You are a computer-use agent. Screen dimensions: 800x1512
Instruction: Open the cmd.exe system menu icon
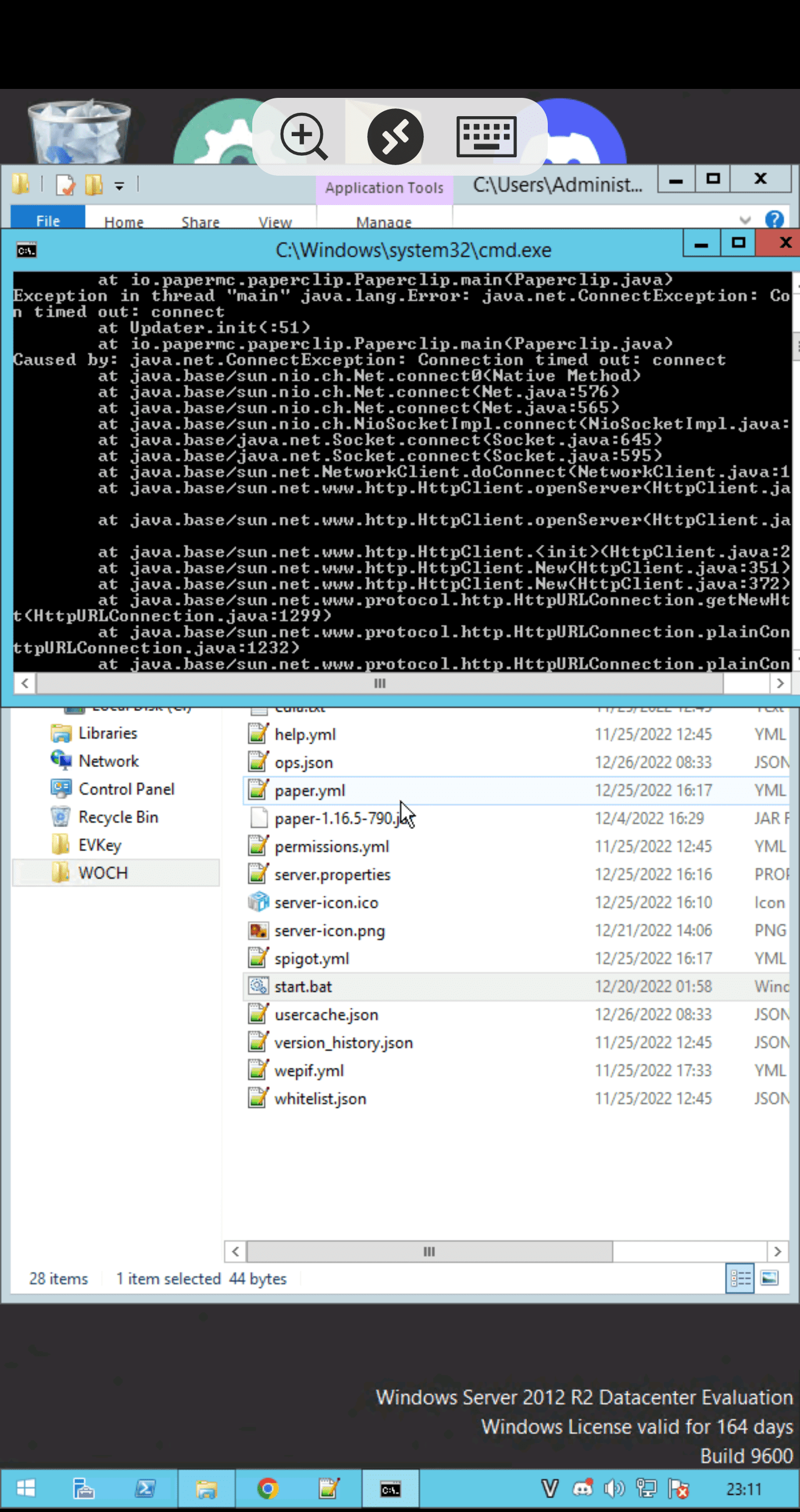click(27, 251)
